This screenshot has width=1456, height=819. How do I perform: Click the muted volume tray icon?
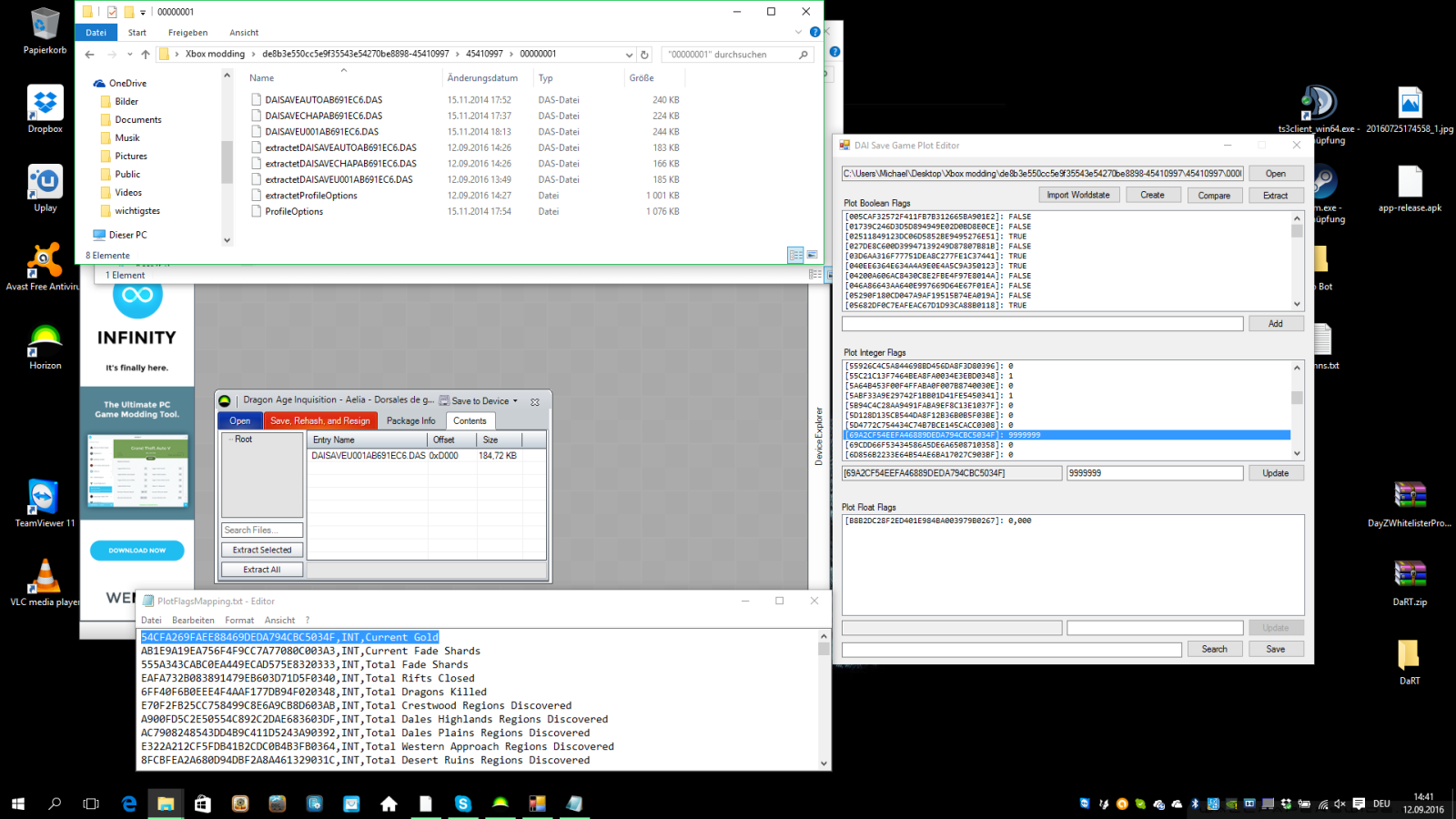[x=1340, y=804]
